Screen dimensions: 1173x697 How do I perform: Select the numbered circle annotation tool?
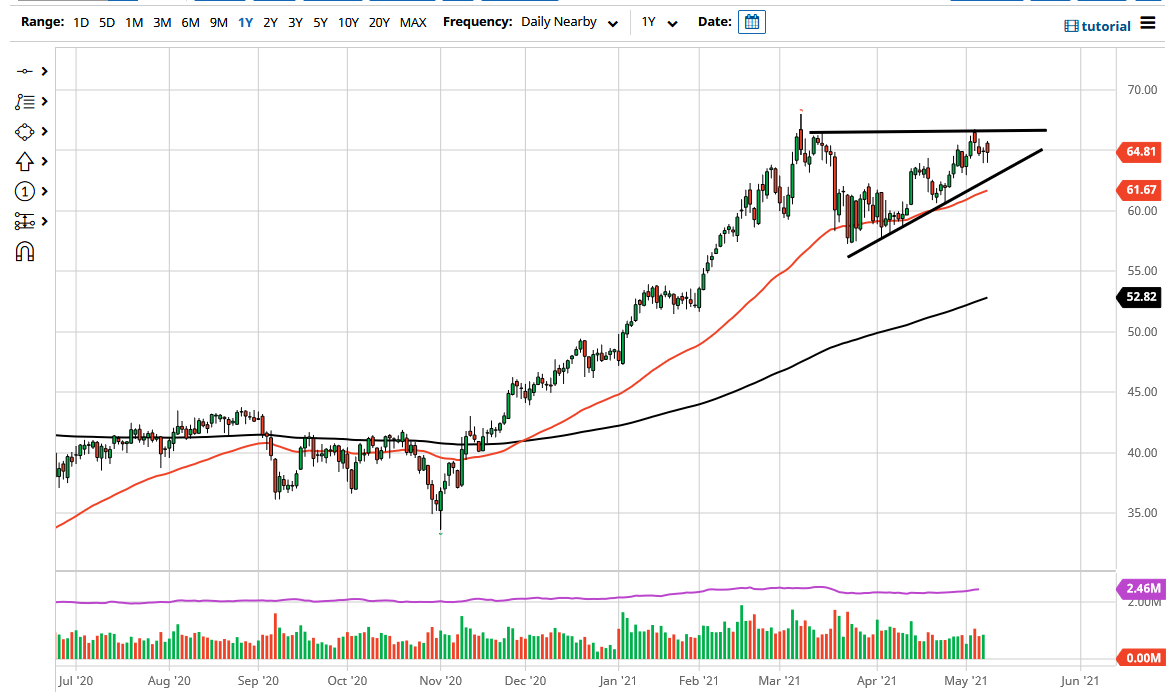(x=22, y=191)
